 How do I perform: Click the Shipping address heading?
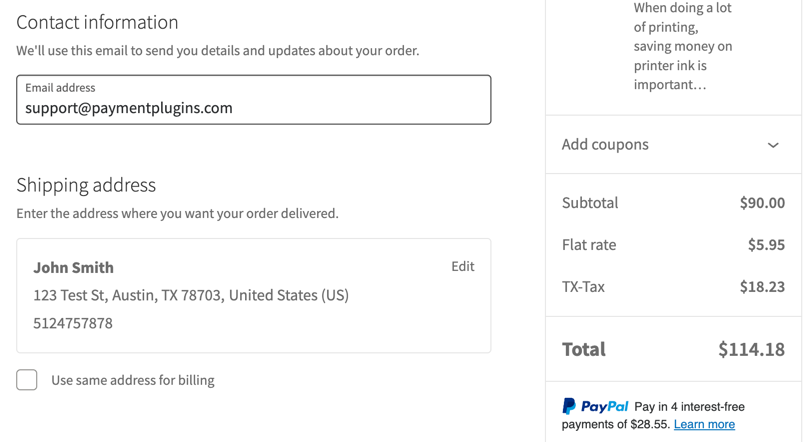tap(86, 185)
